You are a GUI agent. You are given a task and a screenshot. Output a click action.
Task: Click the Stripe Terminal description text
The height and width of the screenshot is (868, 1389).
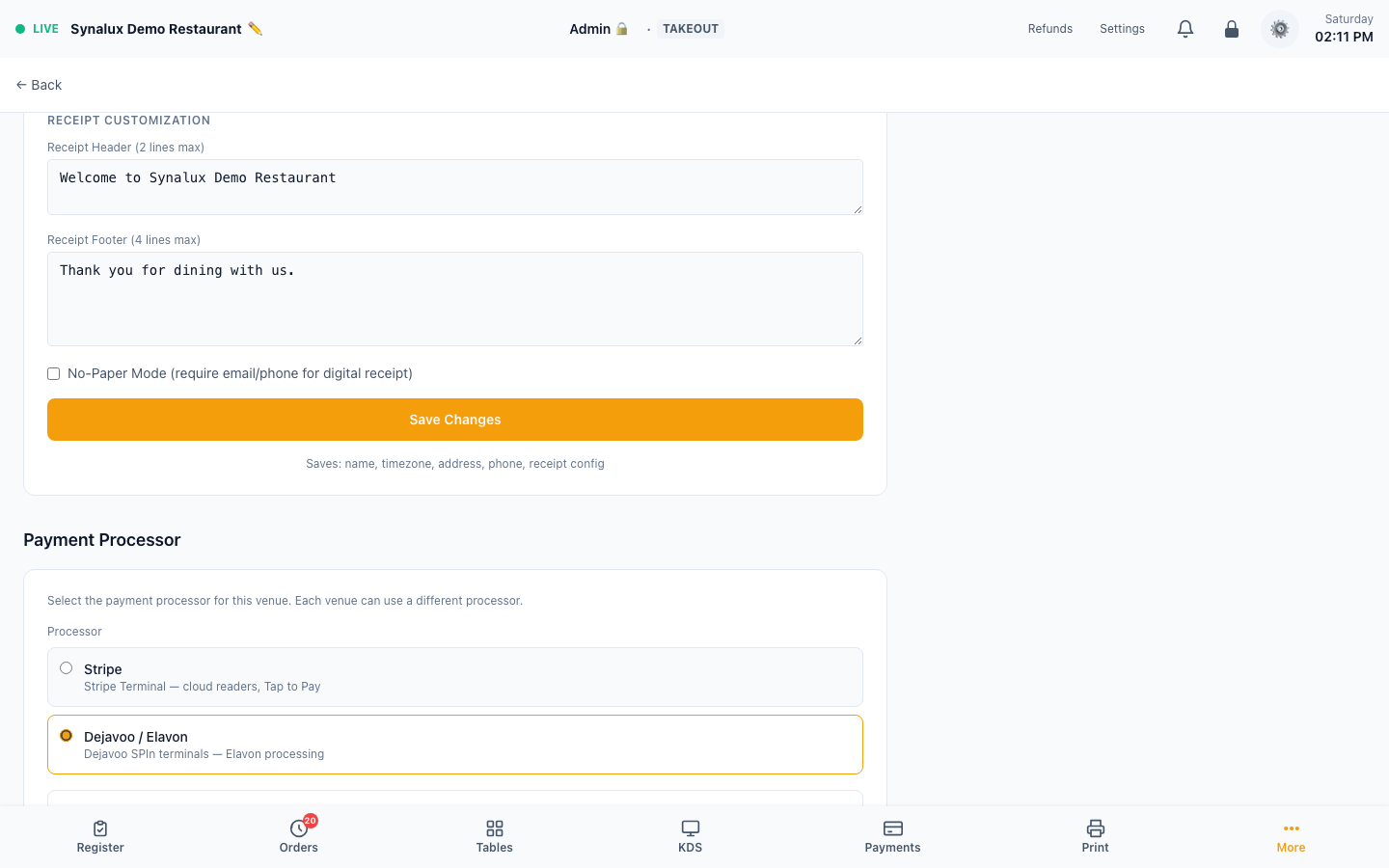203,687
